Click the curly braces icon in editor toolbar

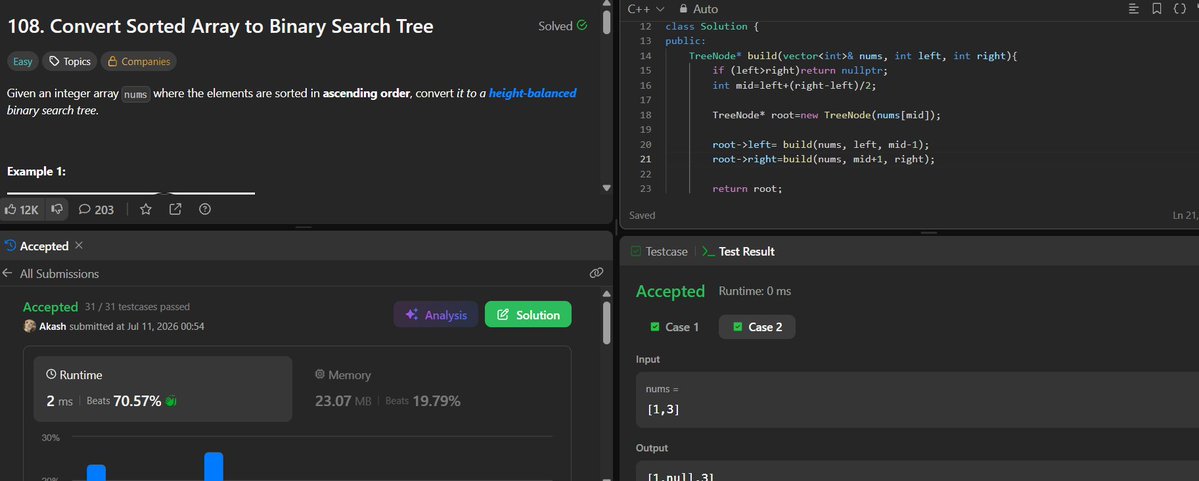1181,9
